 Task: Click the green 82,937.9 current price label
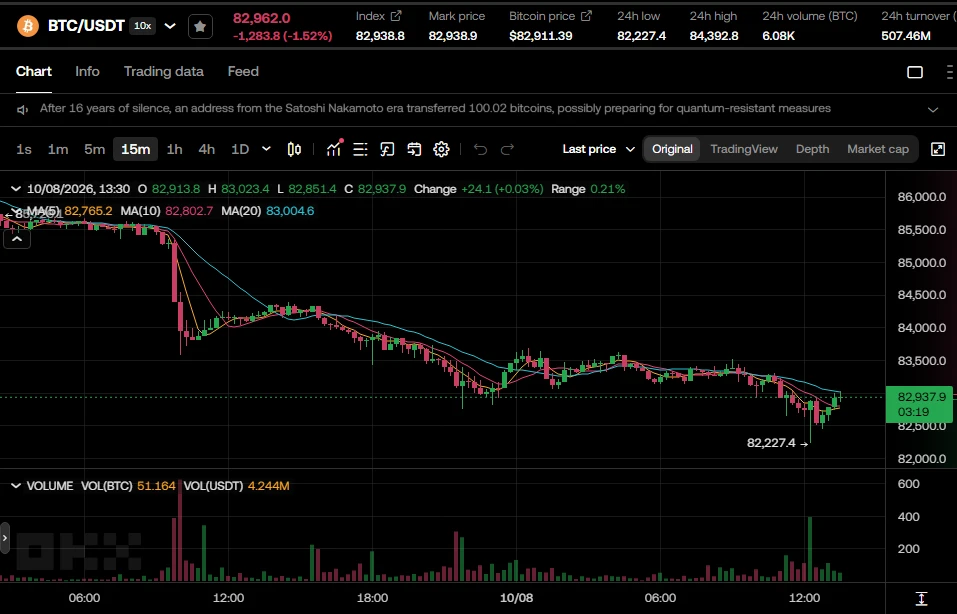click(919, 404)
